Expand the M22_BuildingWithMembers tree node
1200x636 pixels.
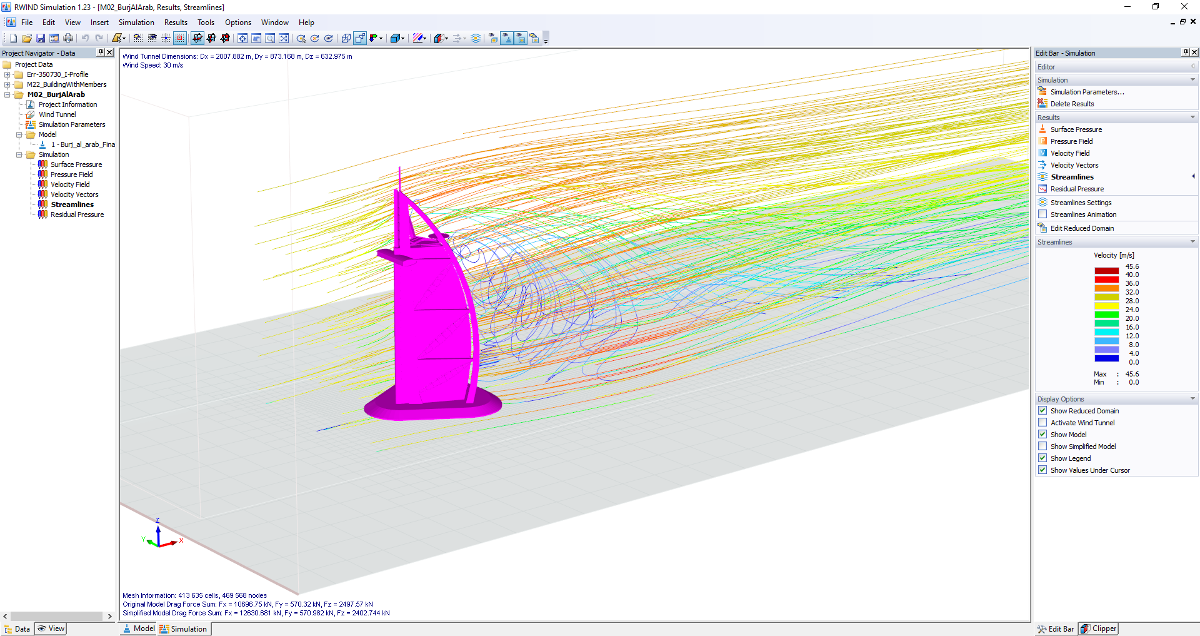[x=7, y=85]
